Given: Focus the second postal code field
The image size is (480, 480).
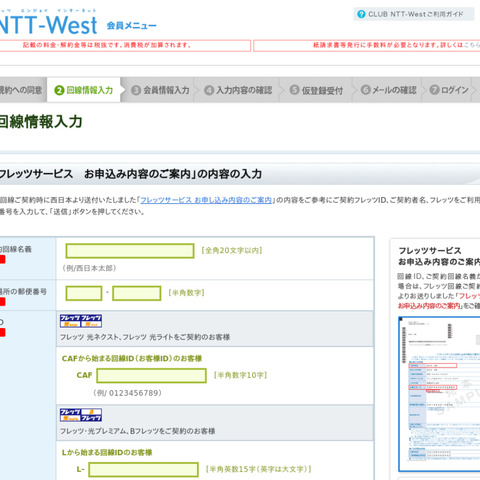Looking at the screenshot, I should click(x=137, y=293).
